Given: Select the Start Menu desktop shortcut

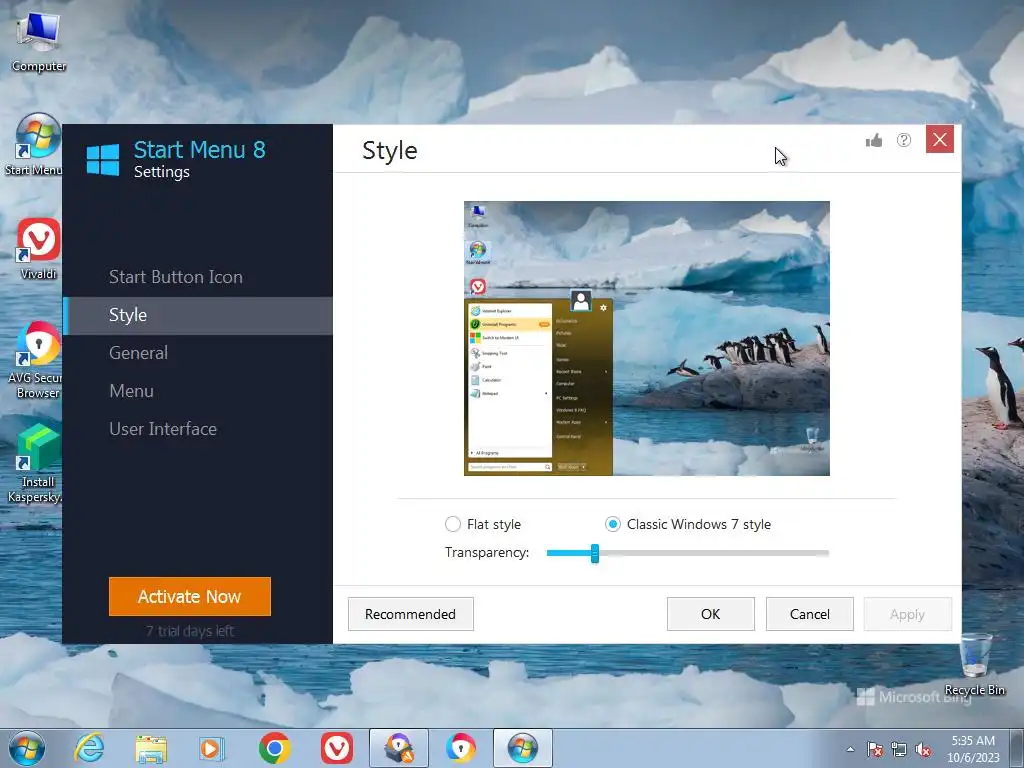Looking at the screenshot, I should coord(36,145).
